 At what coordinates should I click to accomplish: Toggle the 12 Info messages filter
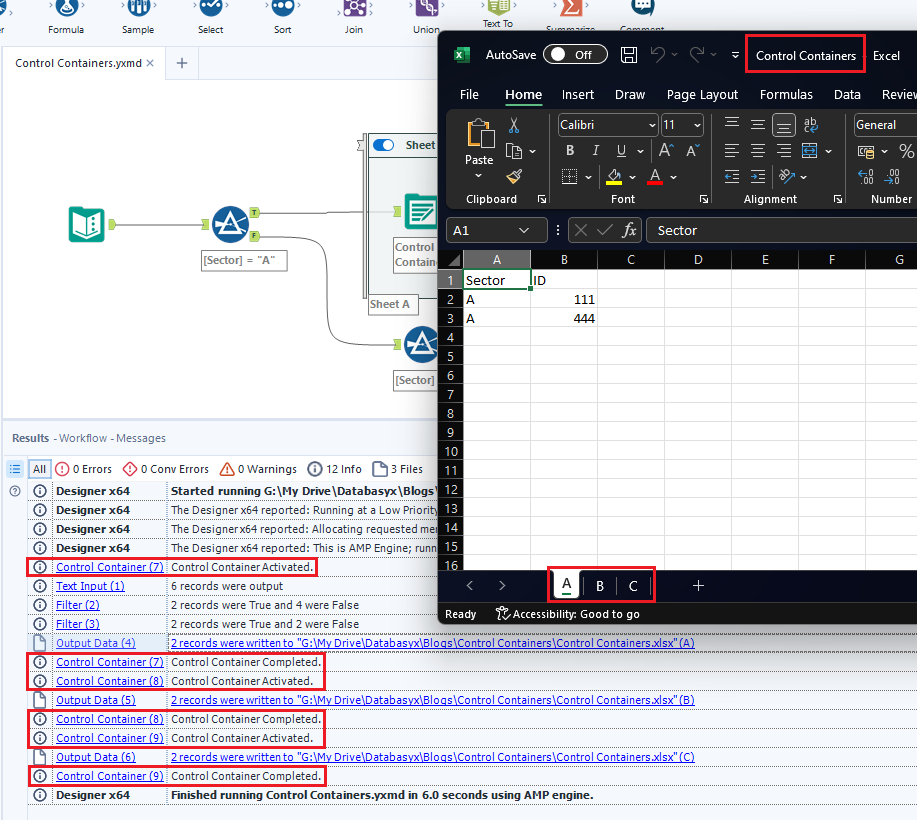coord(335,468)
